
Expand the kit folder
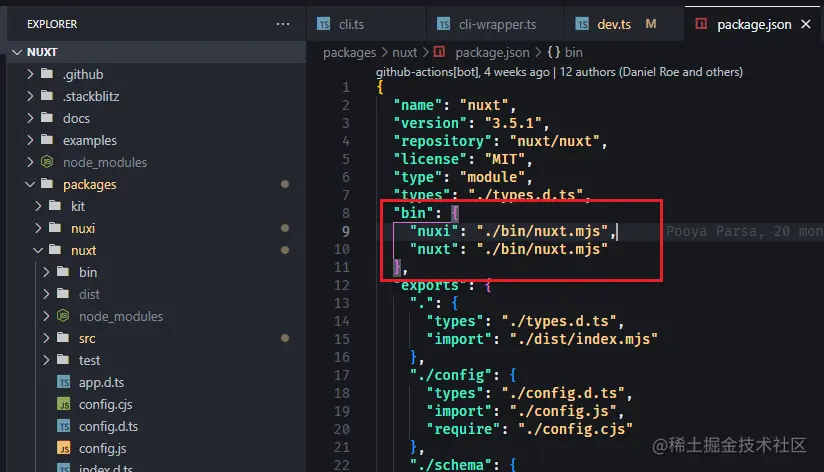point(38,206)
